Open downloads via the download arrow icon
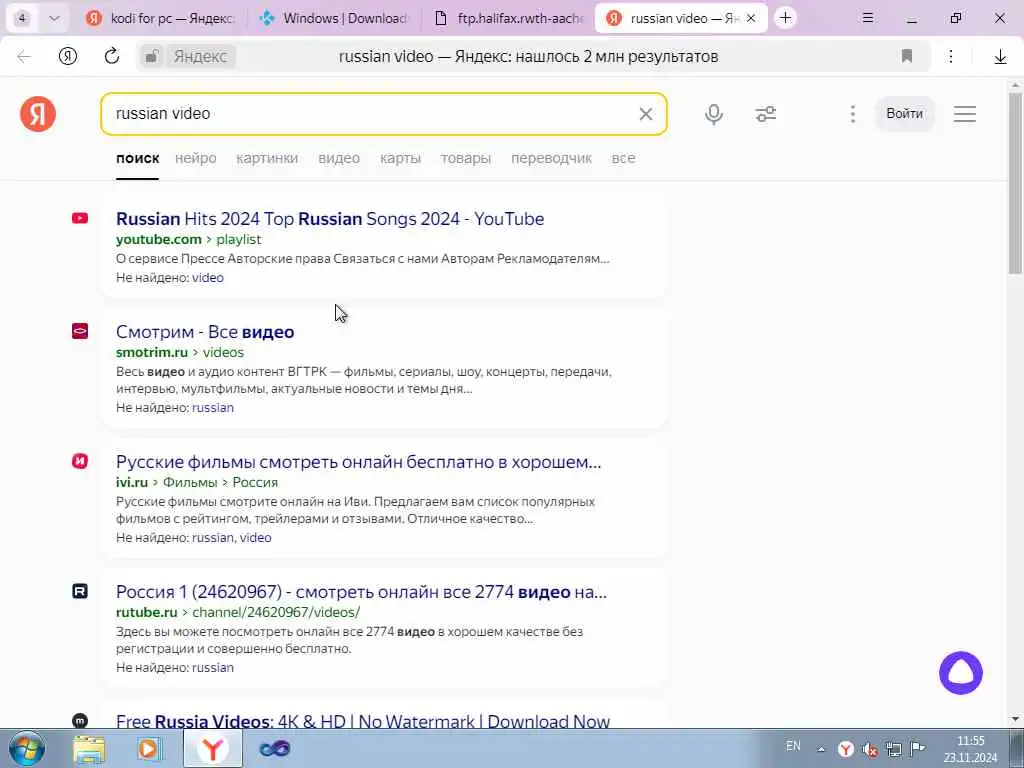The height and width of the screenshot is (768, 1024). point(1000,57)
